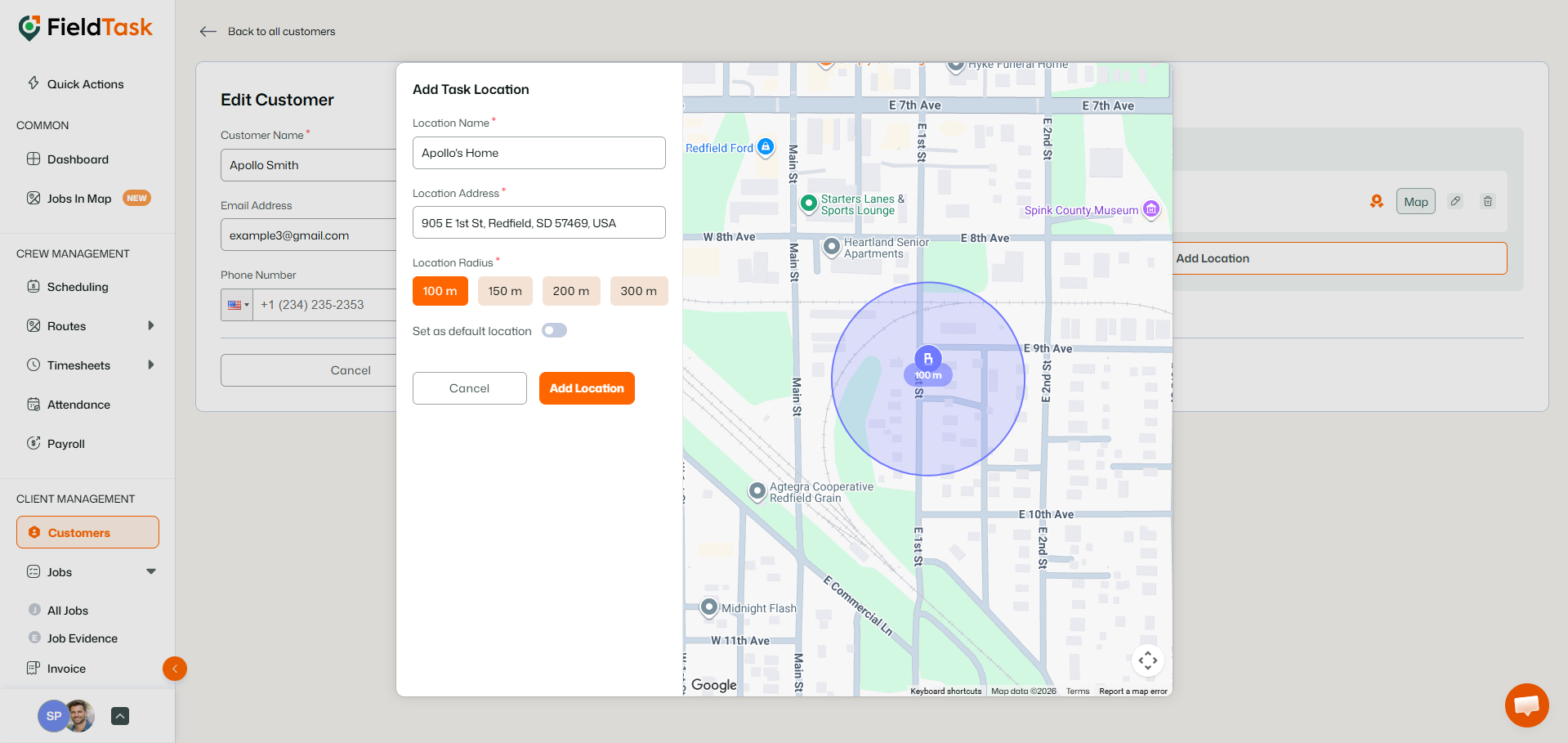Toggle Set as default location switch
The height and width of the screenshot is (743, 1568).
pyautogui.click(x=554, y=330)
